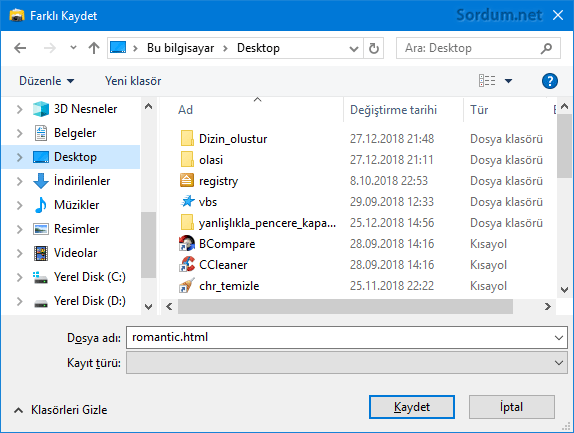The height and width of the screenshot is (433, 574).
Task: Select 3D Nesneler in the sidebar
Action: (x=75, y=109)
